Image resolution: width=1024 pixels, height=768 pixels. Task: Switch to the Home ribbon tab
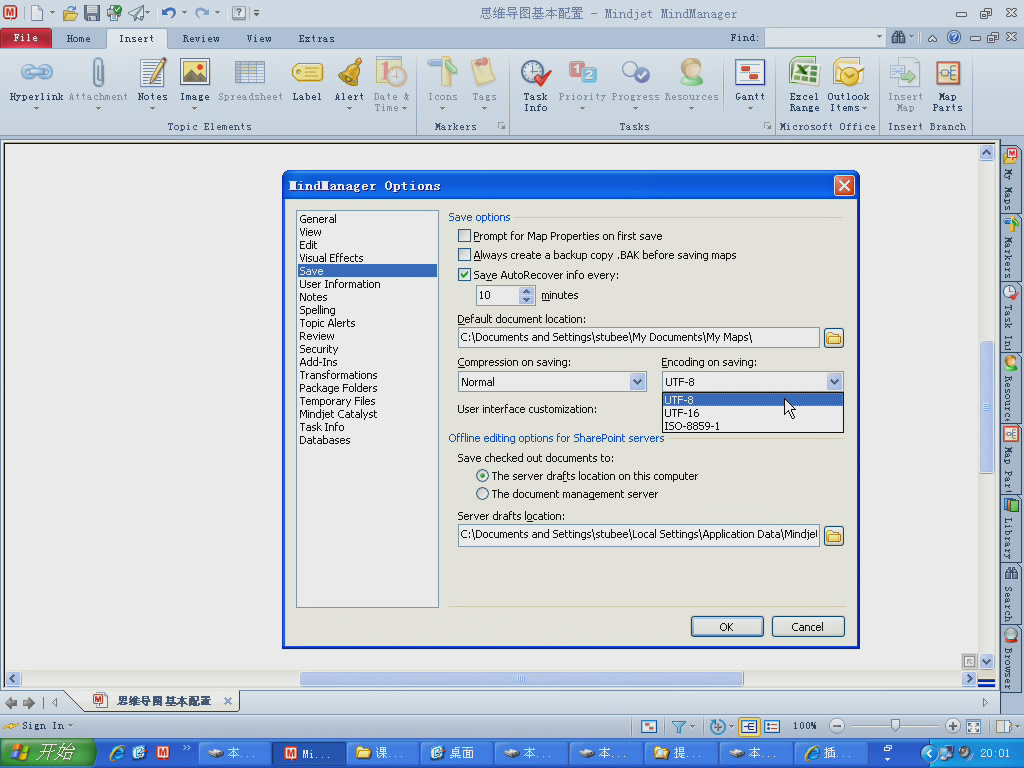(x=78, y=39)
